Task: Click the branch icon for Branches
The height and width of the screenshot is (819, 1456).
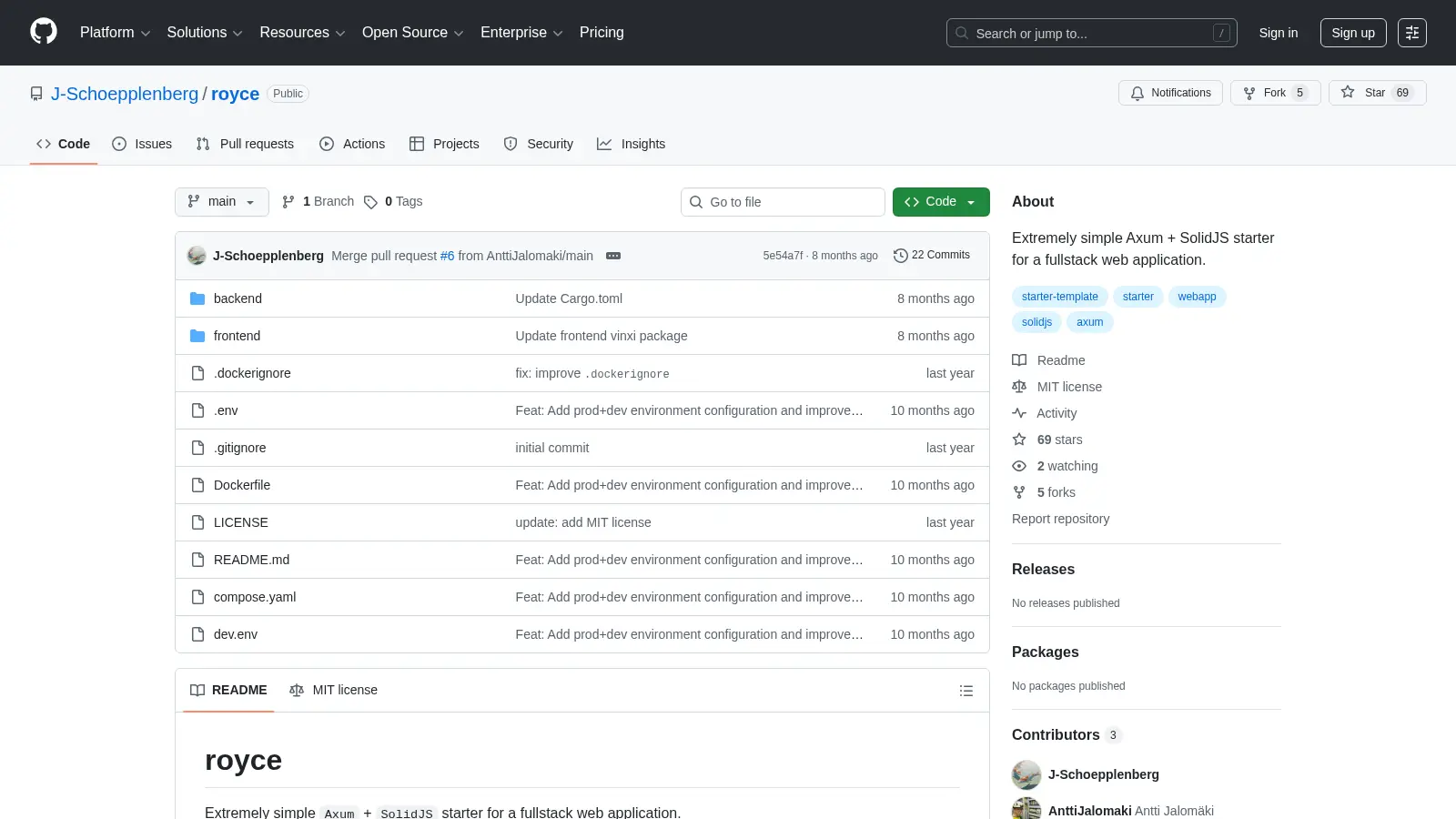Action: pyautogui.click(x=288, y=202)
